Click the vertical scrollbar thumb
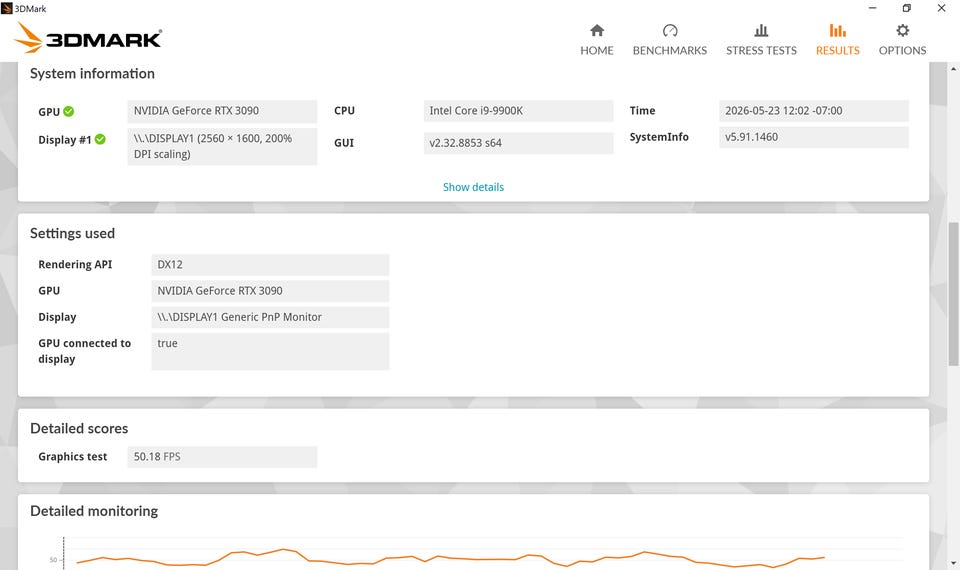Viewport: 960px width, 570px height. point(953,294)
